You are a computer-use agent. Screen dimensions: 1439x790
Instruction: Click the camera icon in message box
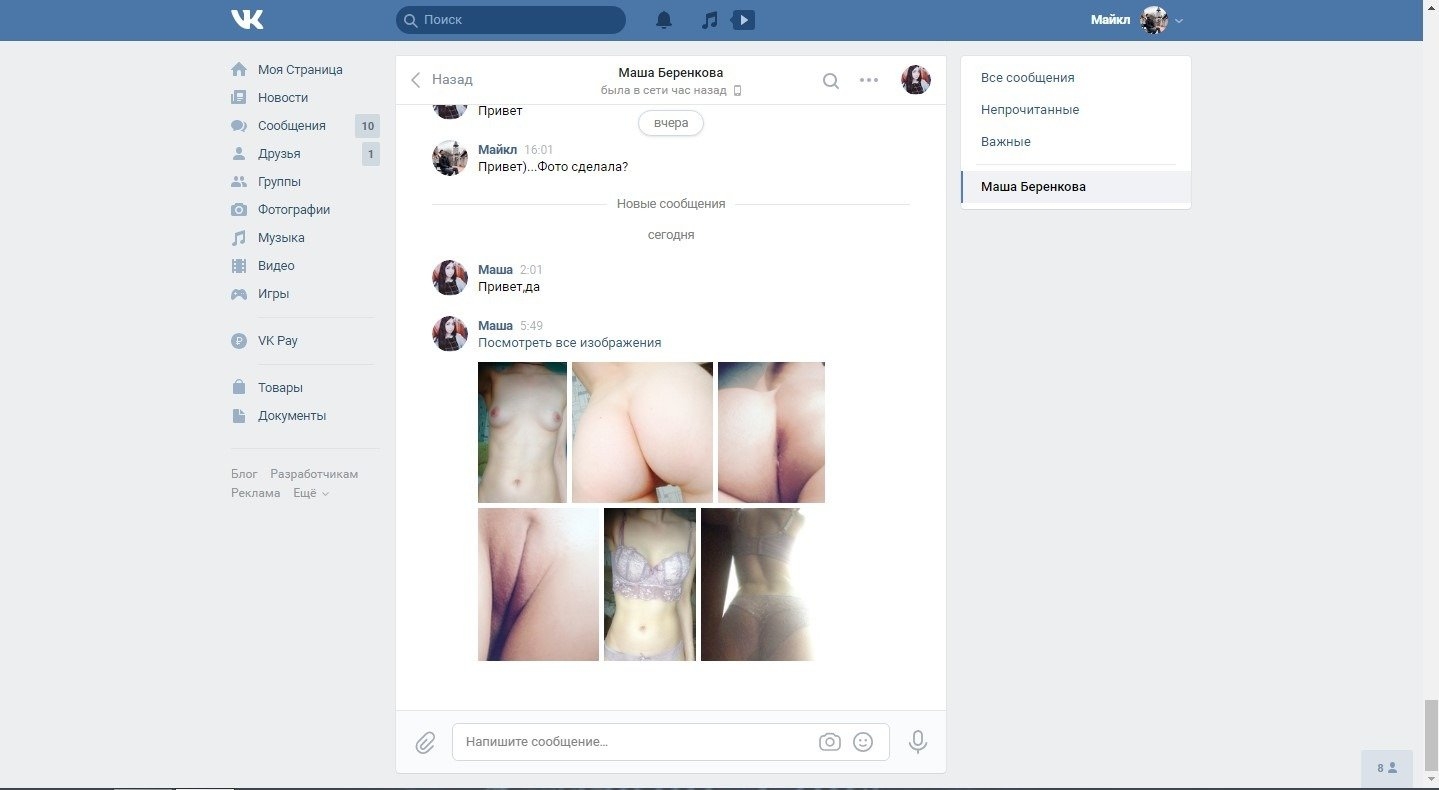pyautogui.click(x=829, y=742)
